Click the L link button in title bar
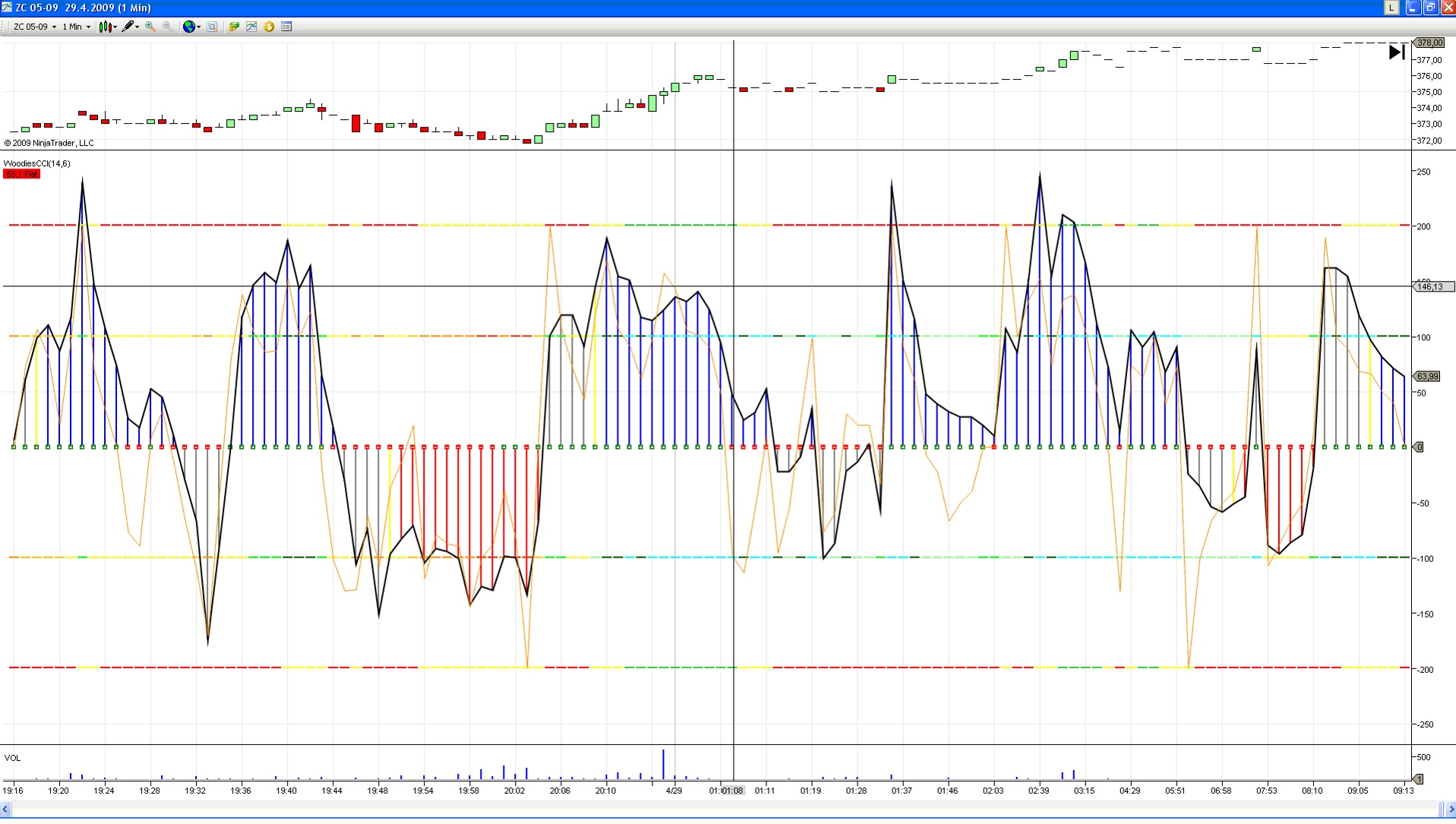Image resolution: width=1456 pixels, height=824 pixels. pos(1391,8)
